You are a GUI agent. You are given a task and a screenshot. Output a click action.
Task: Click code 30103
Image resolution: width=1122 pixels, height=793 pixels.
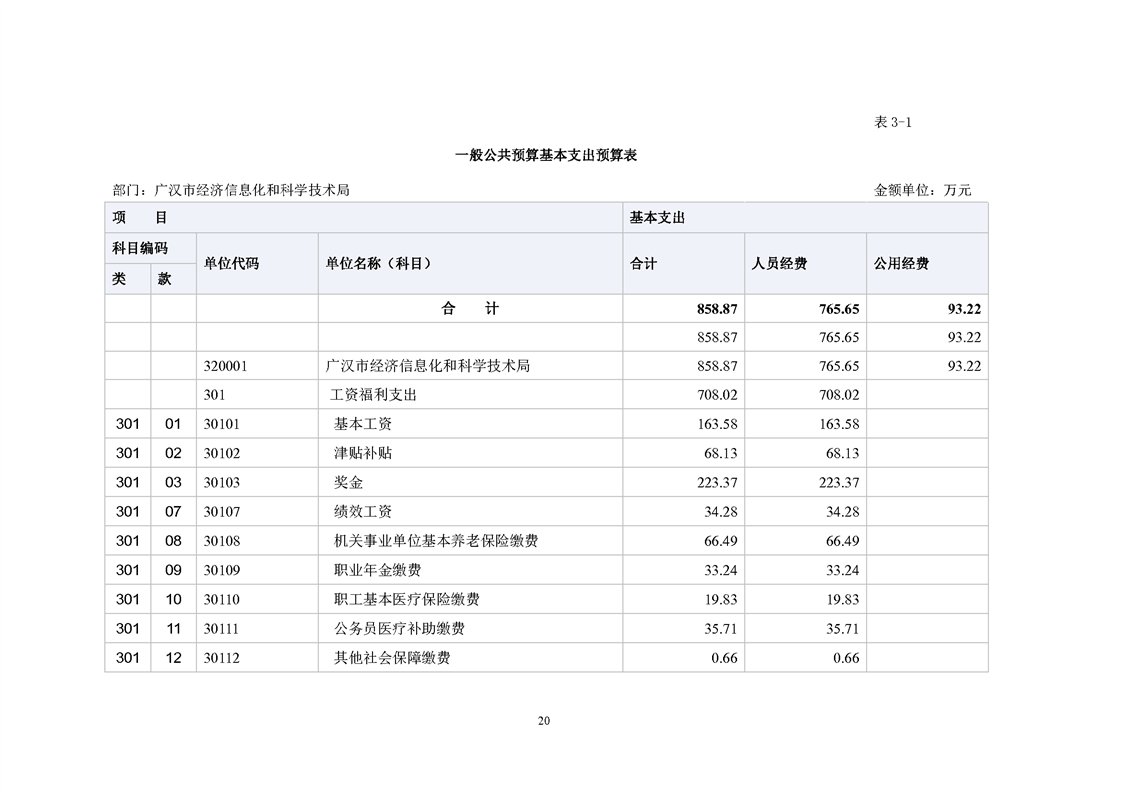(x=222, y=483)
